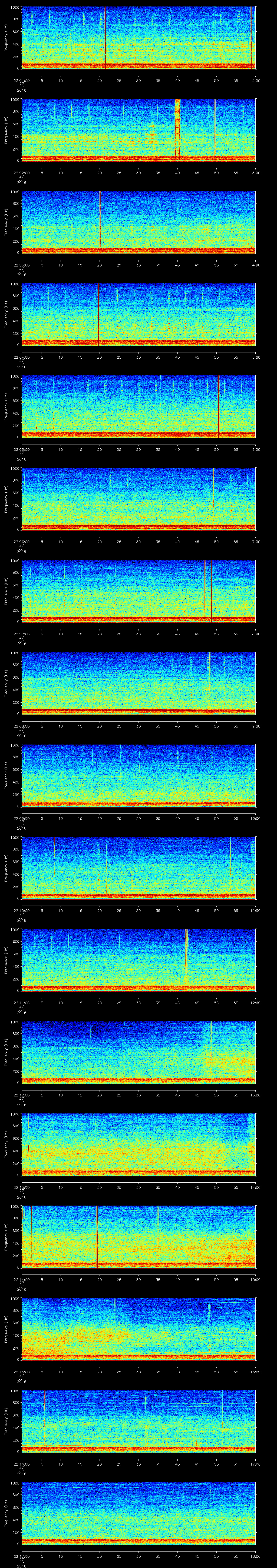Click the 22:05:00 start time label
Image resolution: width=277 pixels, height=1568 pixels.
pos(21,449)
